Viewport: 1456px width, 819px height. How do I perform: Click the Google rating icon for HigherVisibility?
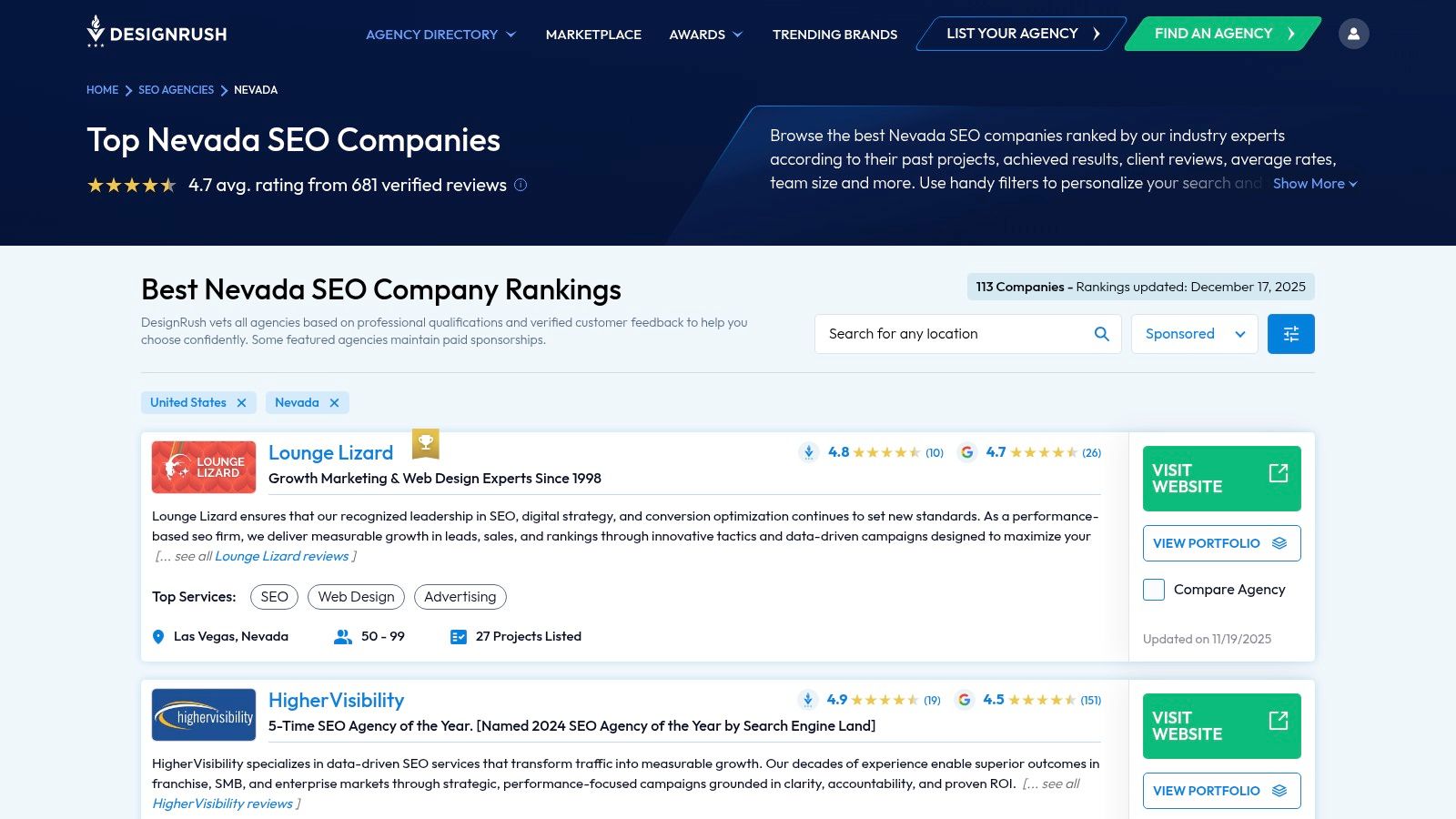[x=966, y=700]
